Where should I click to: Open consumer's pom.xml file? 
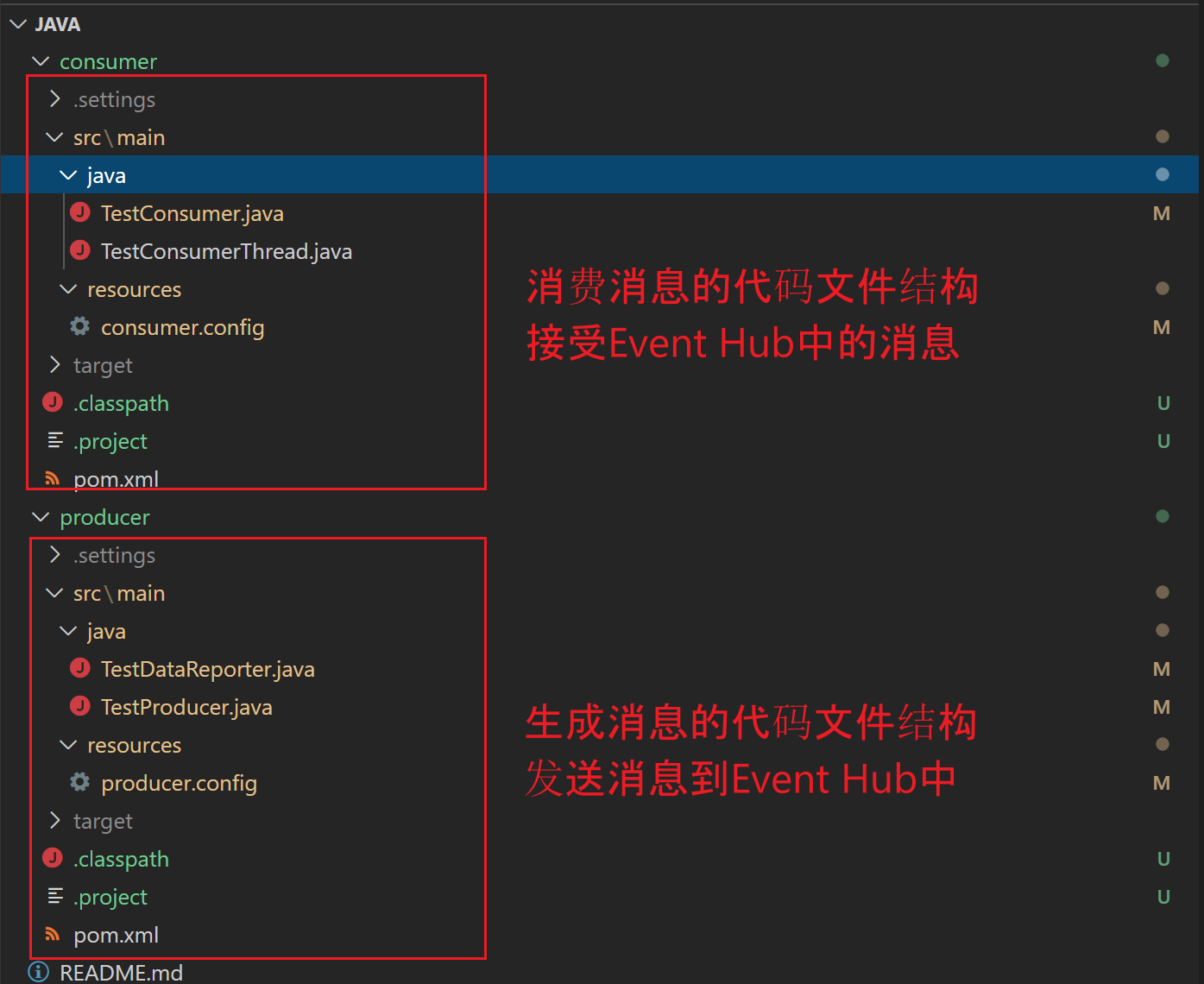(117, 479)
